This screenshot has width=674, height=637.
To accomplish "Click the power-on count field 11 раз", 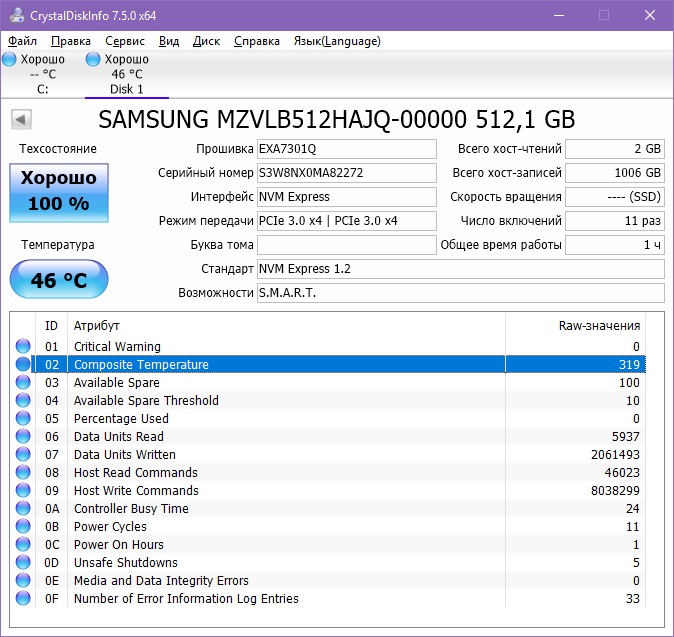I will coord(615,221).
